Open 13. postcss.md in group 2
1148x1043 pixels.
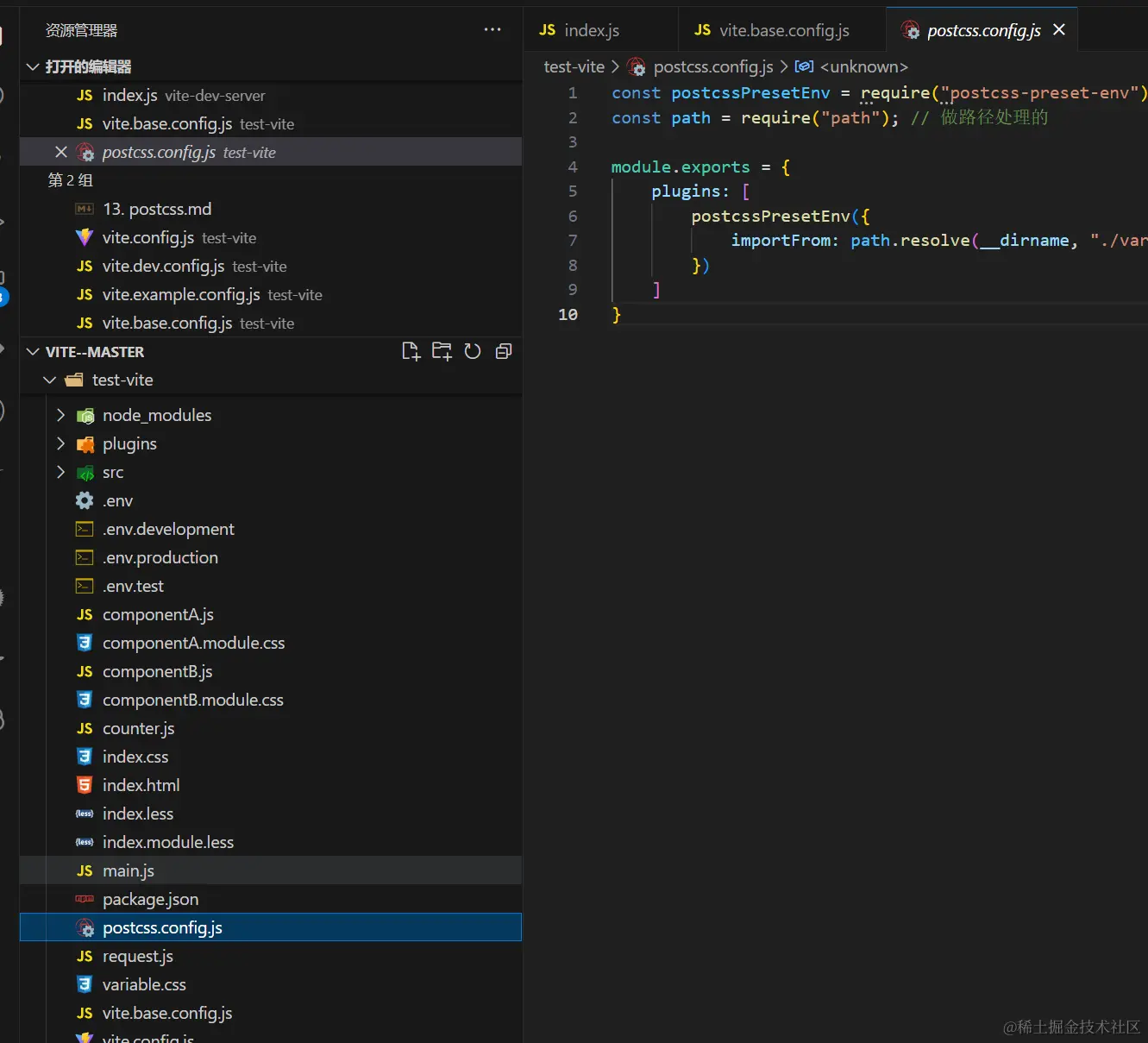pyautogui.click(x=271, y=209)
